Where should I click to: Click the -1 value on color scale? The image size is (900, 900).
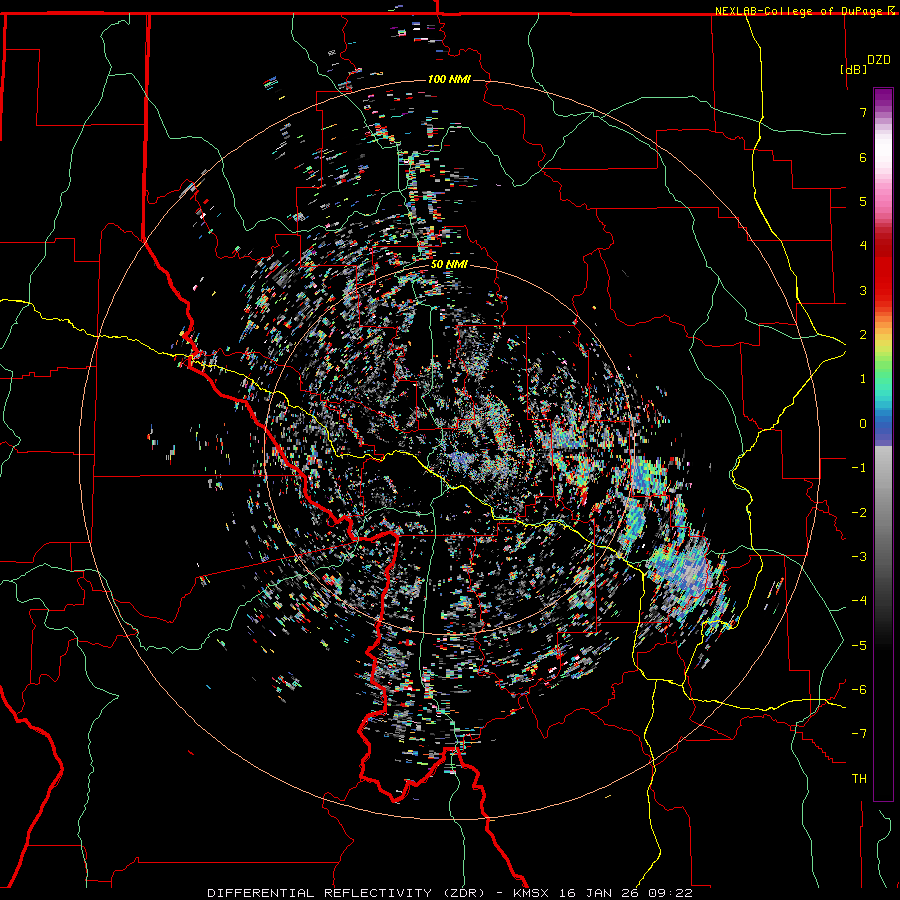click(859, 468)
